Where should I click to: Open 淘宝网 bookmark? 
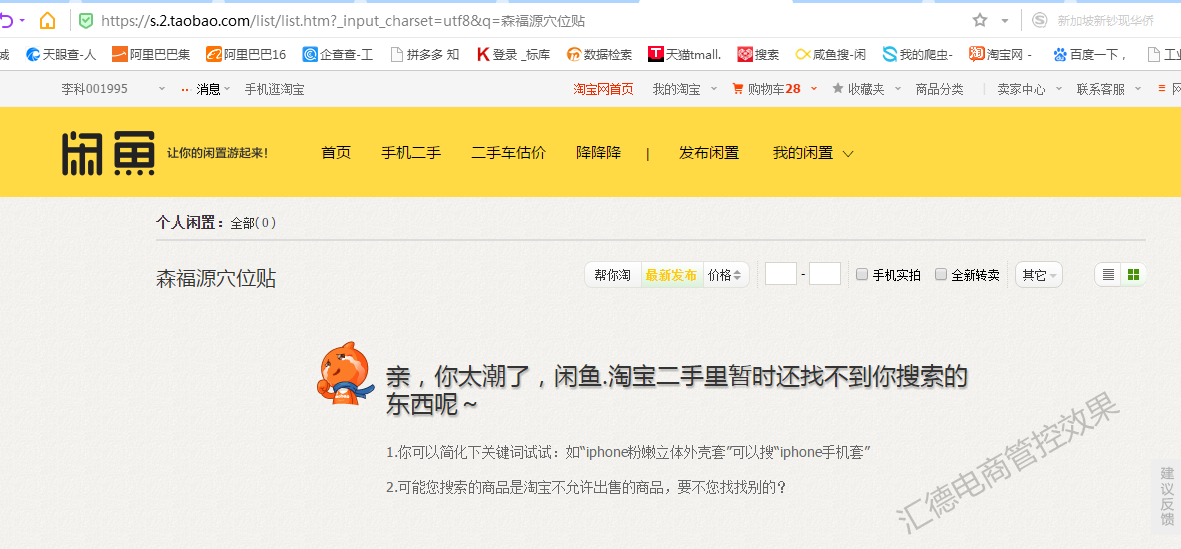tap(1000, 54)
